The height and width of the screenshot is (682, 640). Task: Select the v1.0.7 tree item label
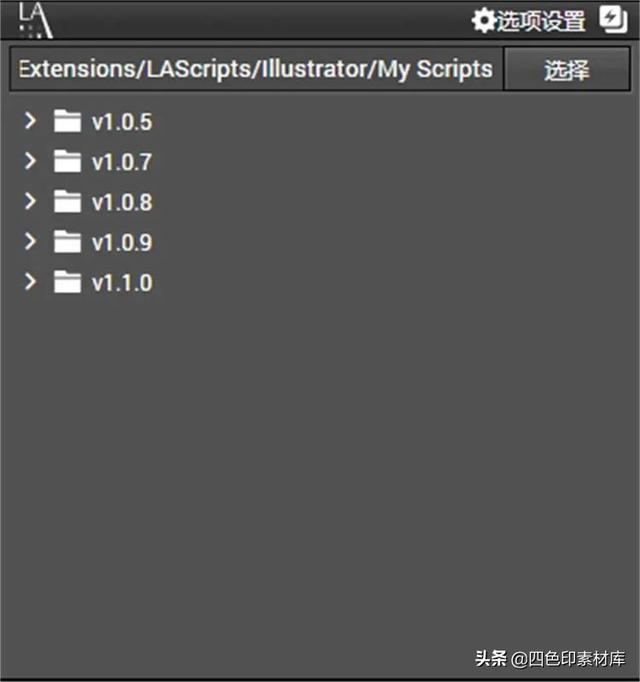(x=122, y=162)
